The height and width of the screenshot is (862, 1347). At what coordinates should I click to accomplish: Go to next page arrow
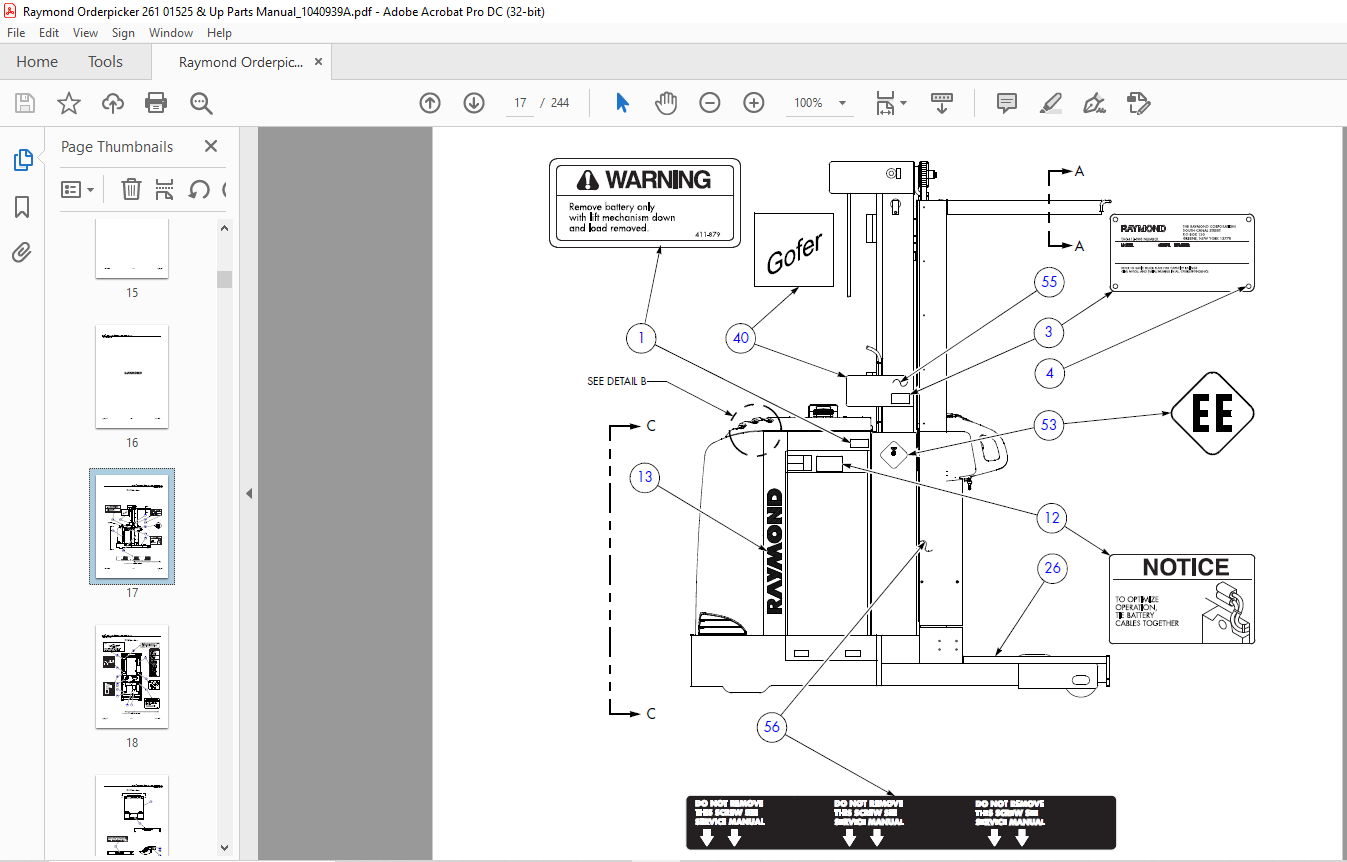coord(474,103)
